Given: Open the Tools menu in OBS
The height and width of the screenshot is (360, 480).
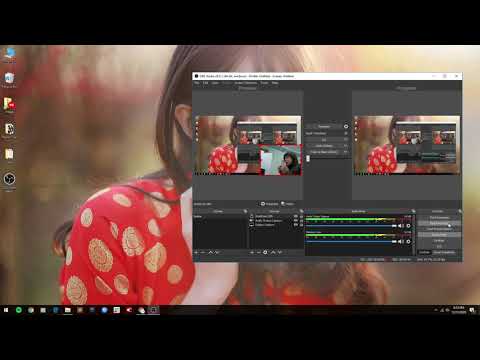Looking at the screenshot, I should tap(264, 83).
